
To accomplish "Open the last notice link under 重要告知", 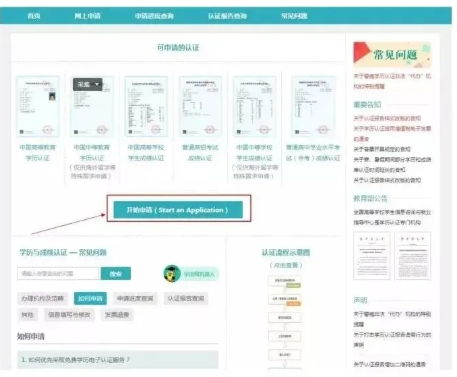I will pos(387,180).
